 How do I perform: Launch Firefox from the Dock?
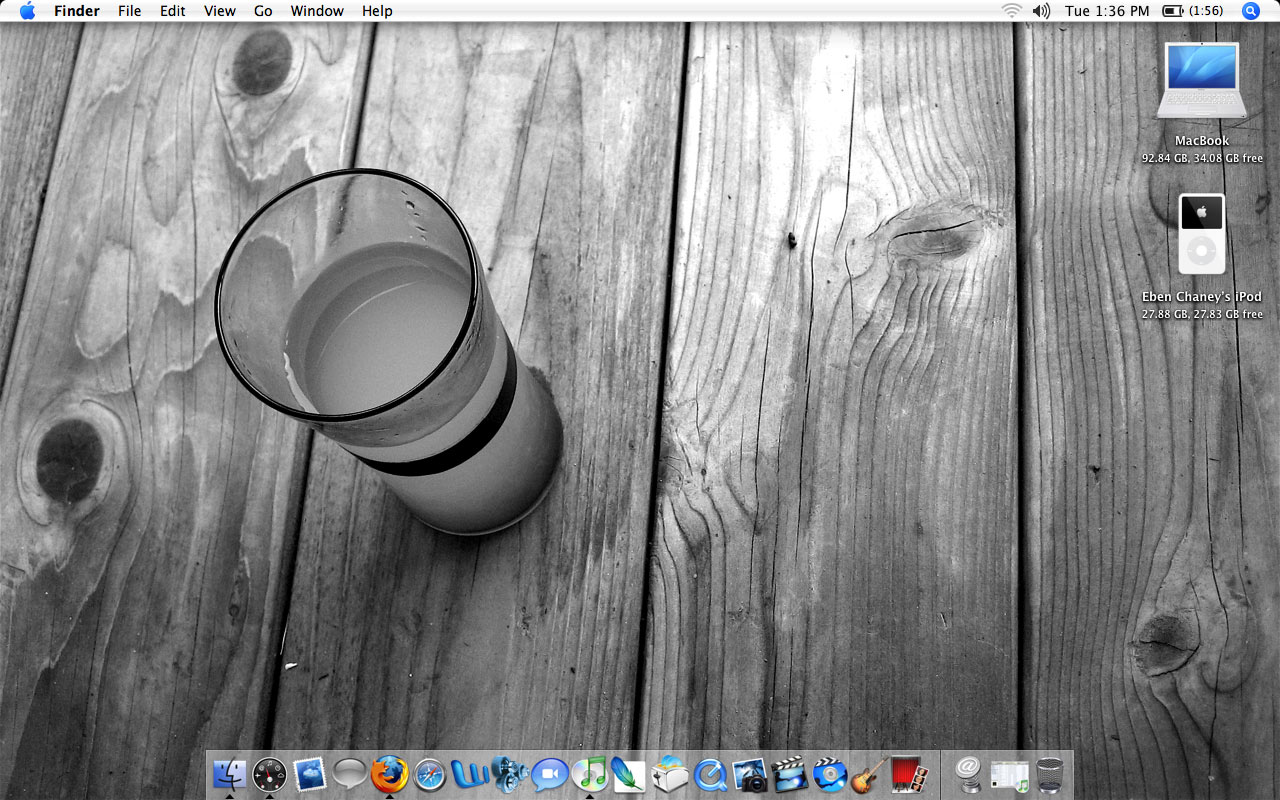tap(389, 774)
